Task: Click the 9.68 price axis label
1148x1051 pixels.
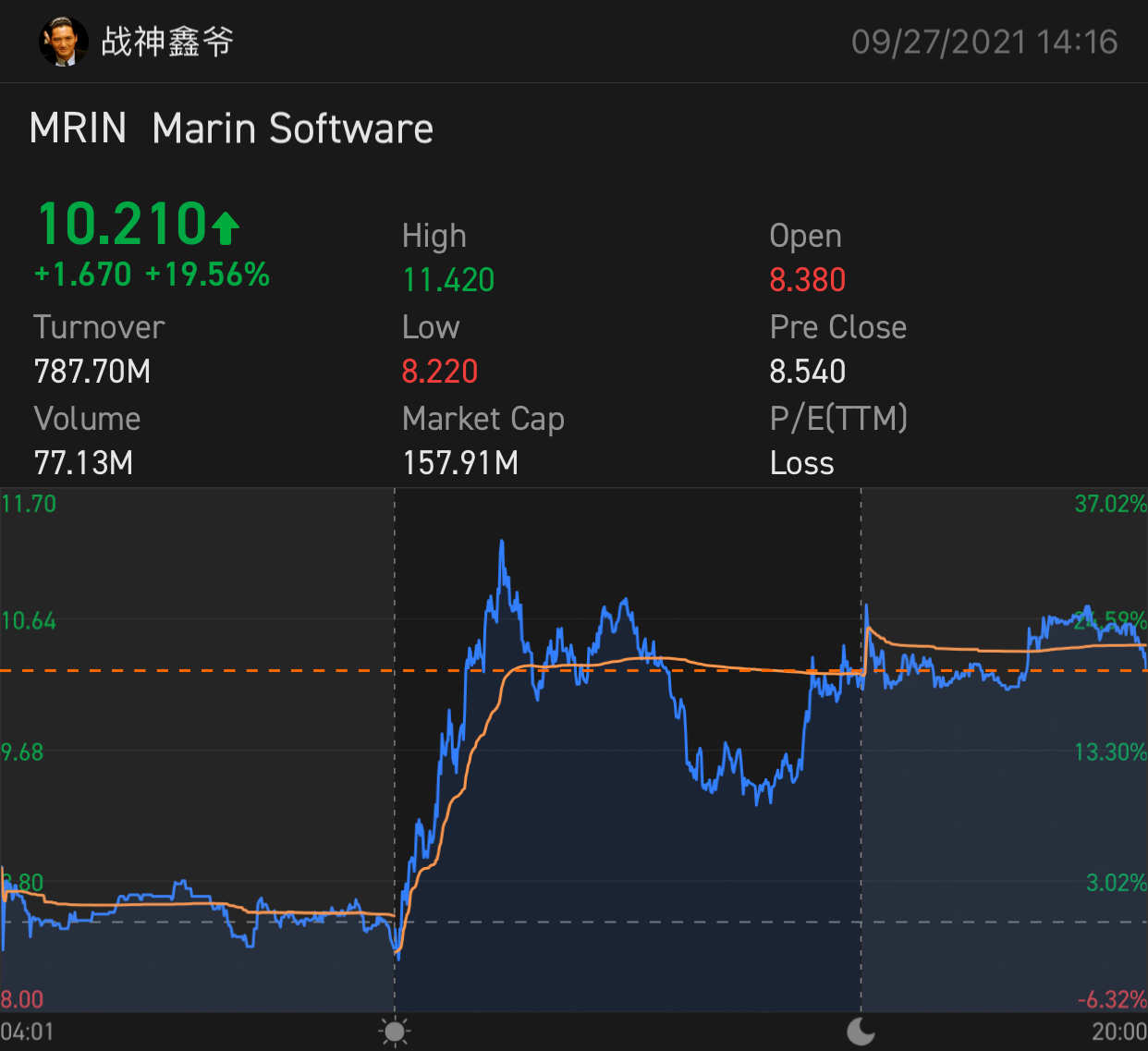Action: pos(22,752)
